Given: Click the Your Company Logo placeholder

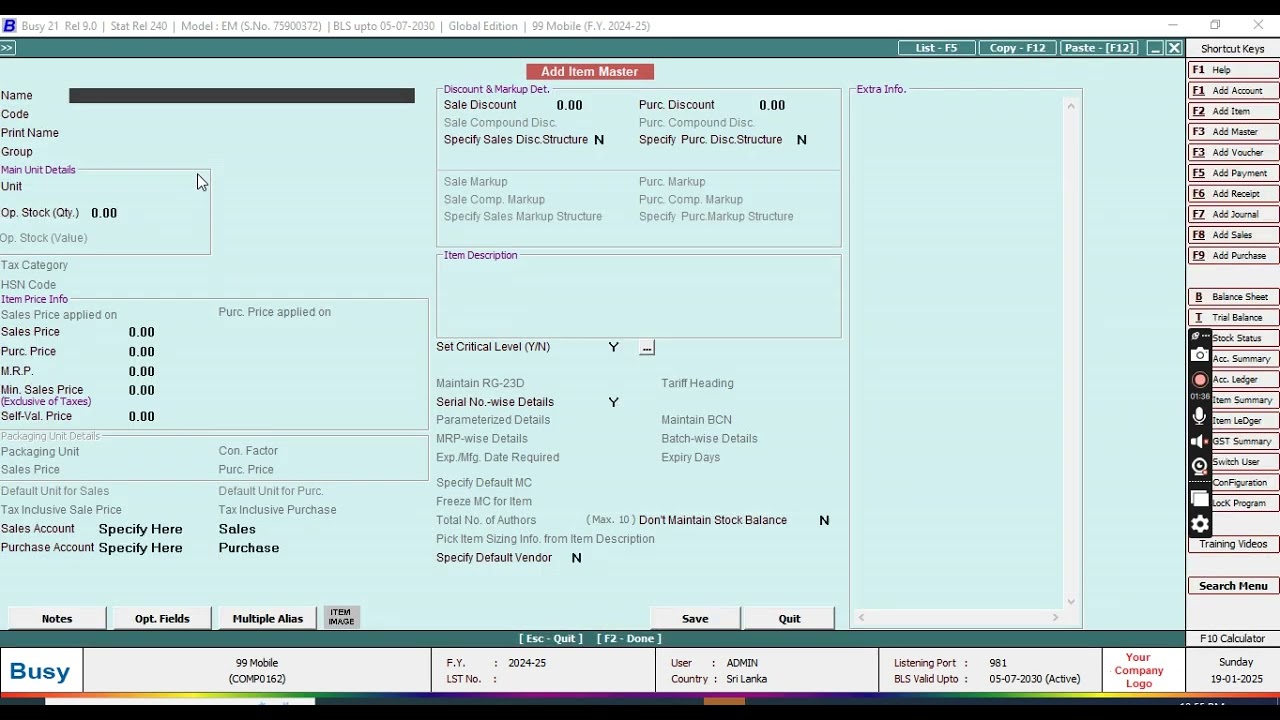Looking at the screenshot, I should (x=1139, y=671).
